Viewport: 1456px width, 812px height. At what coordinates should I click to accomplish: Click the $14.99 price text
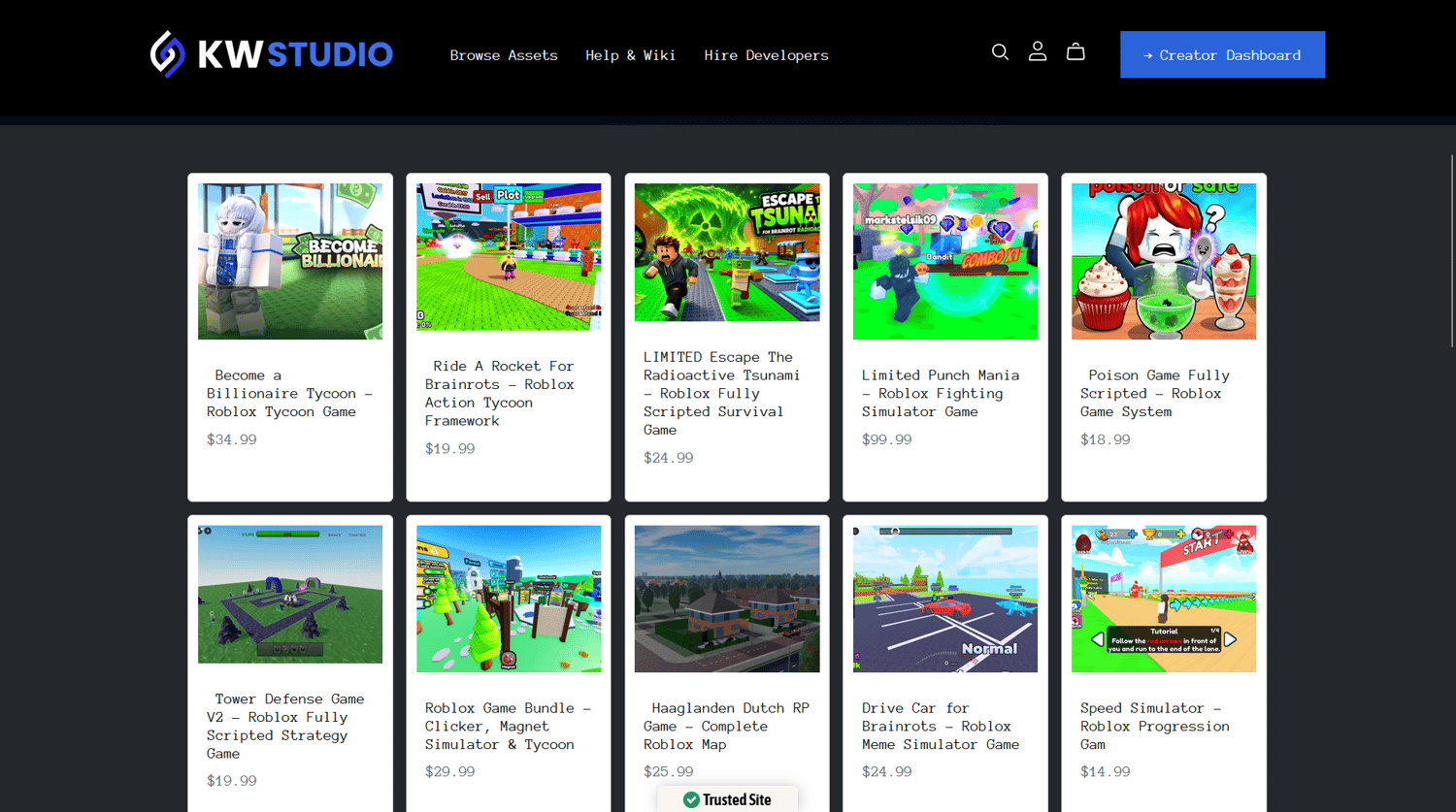click(1106, 772)
